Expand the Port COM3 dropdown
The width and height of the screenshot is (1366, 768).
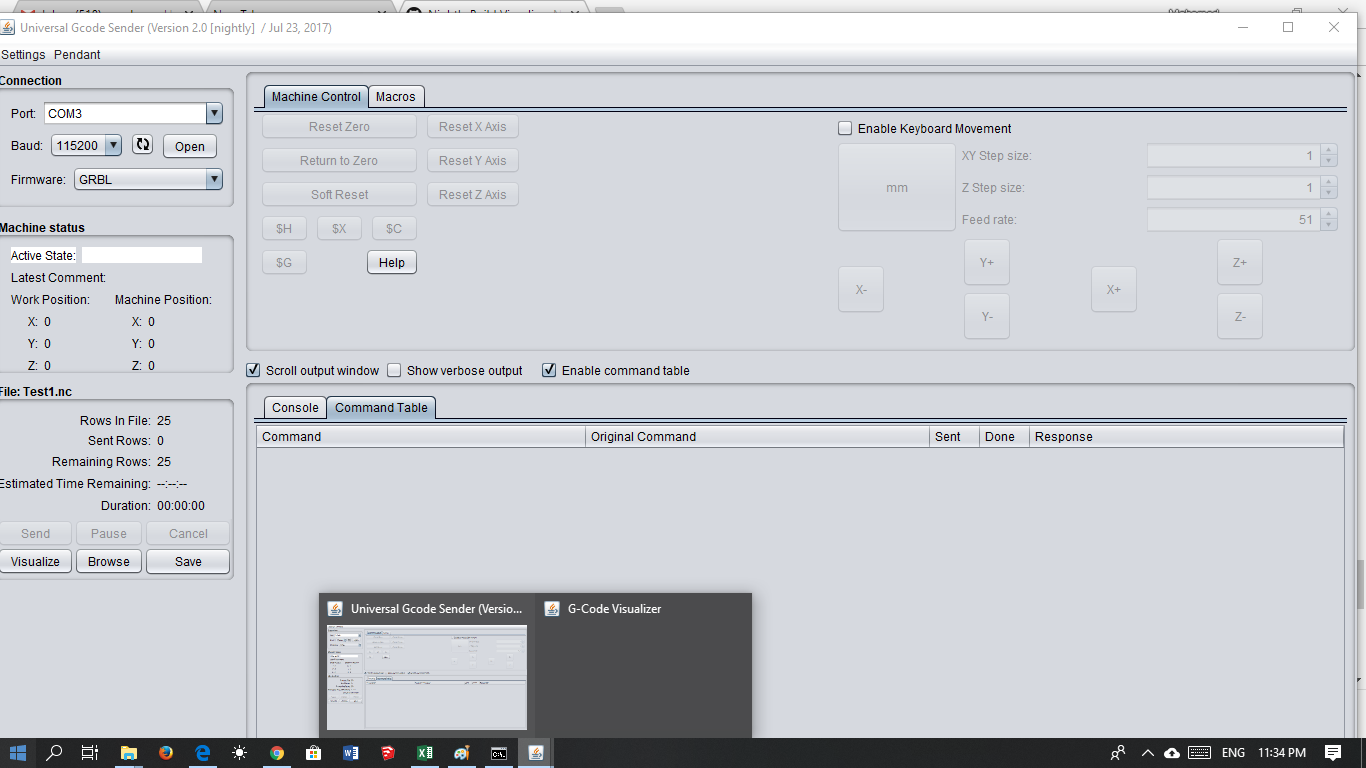click(214, 113)
